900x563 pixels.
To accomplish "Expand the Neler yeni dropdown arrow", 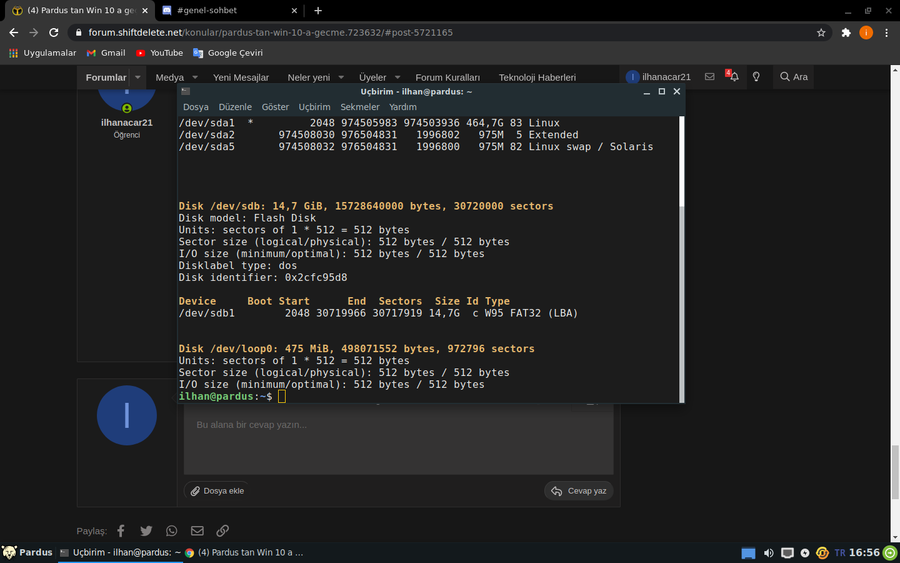I will (x=341, y=77).
